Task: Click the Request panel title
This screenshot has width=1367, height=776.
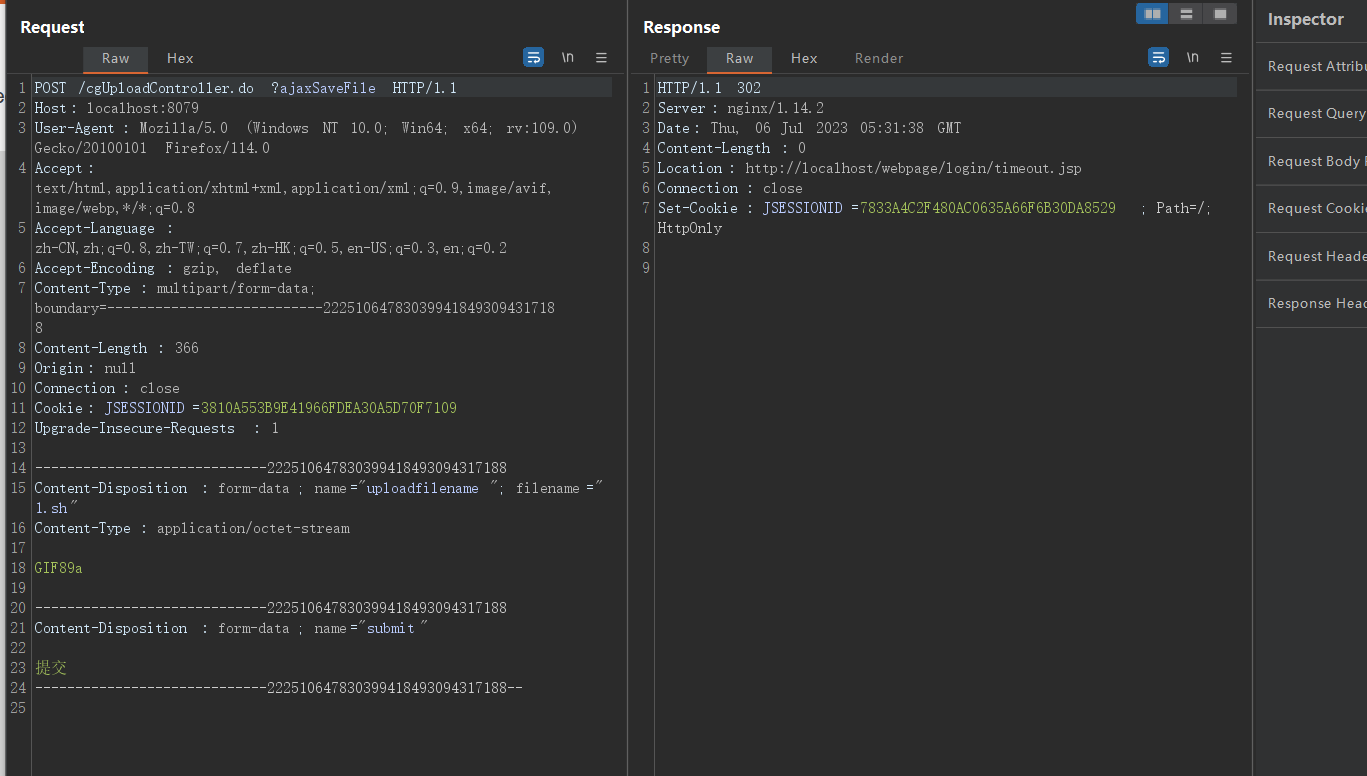Action: coord(52,27)
